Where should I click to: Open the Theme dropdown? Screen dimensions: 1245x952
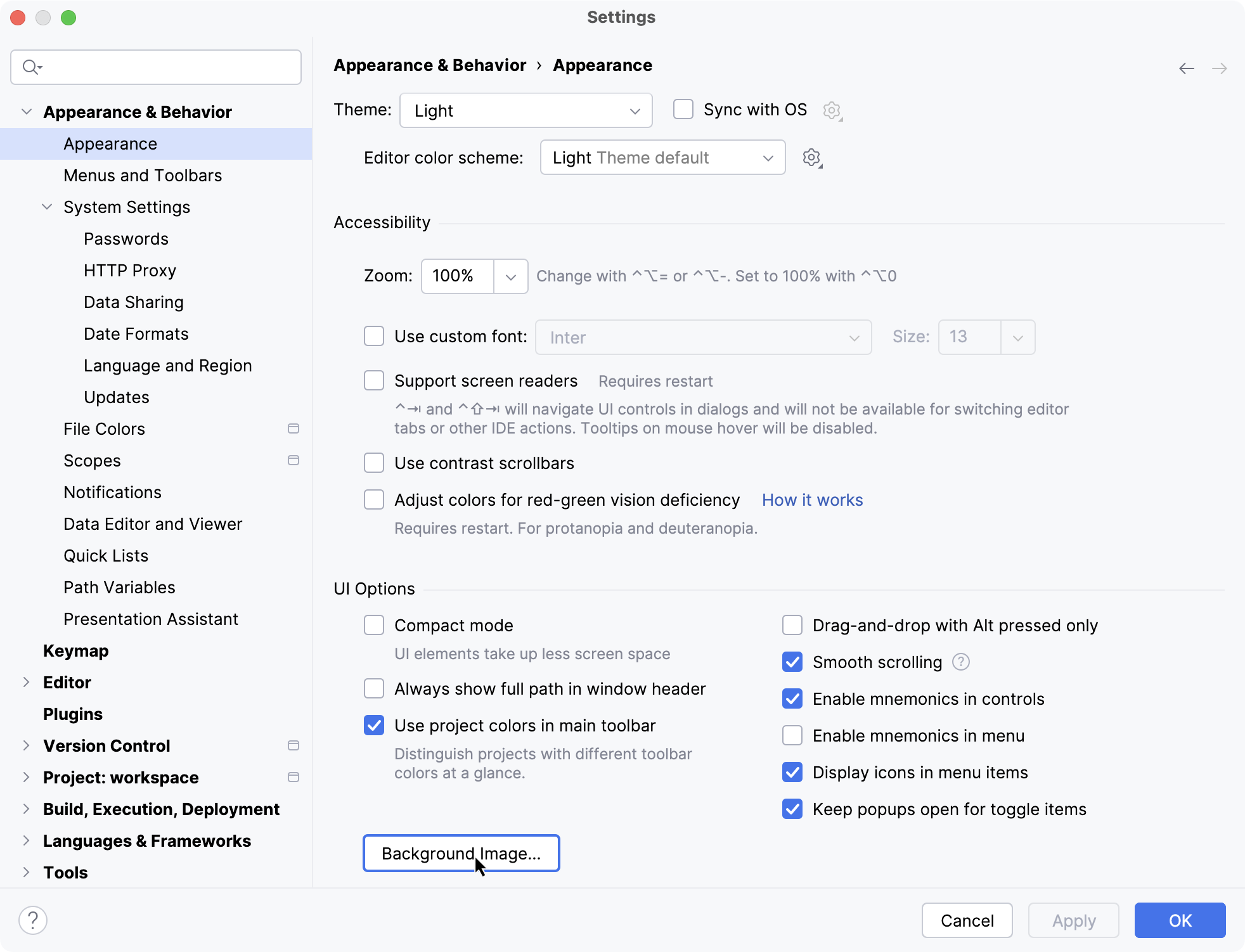pos(525,110)
